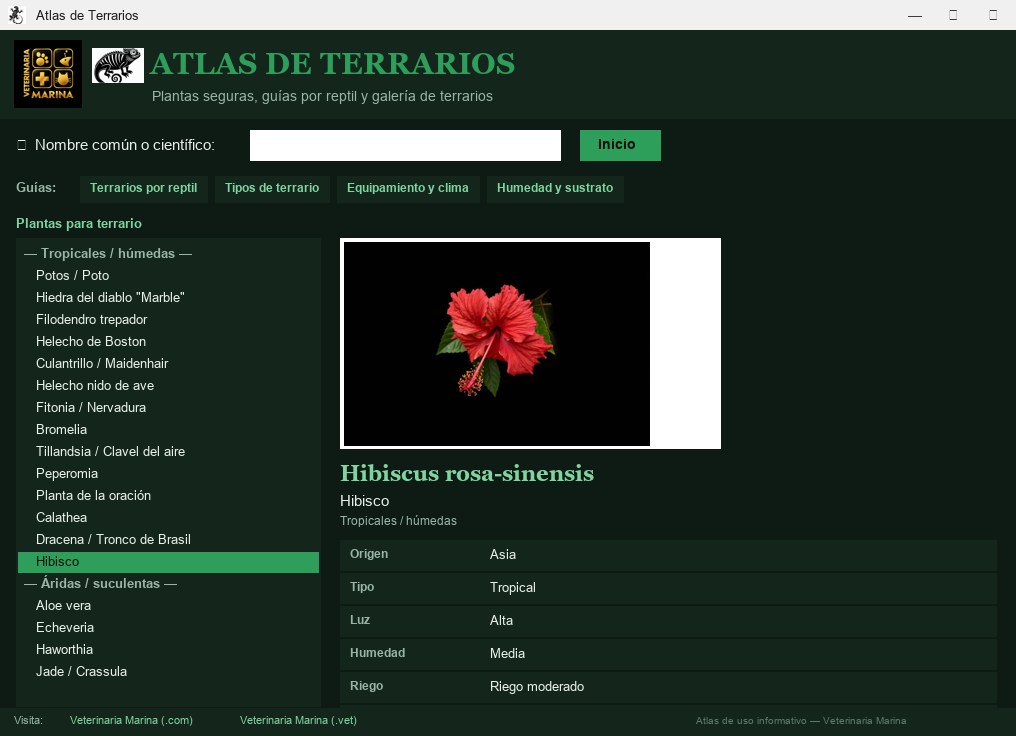Click the Áridas / suculentas group header
The height and width of the screenshot is (736, 1016).
tap(168, 584)
